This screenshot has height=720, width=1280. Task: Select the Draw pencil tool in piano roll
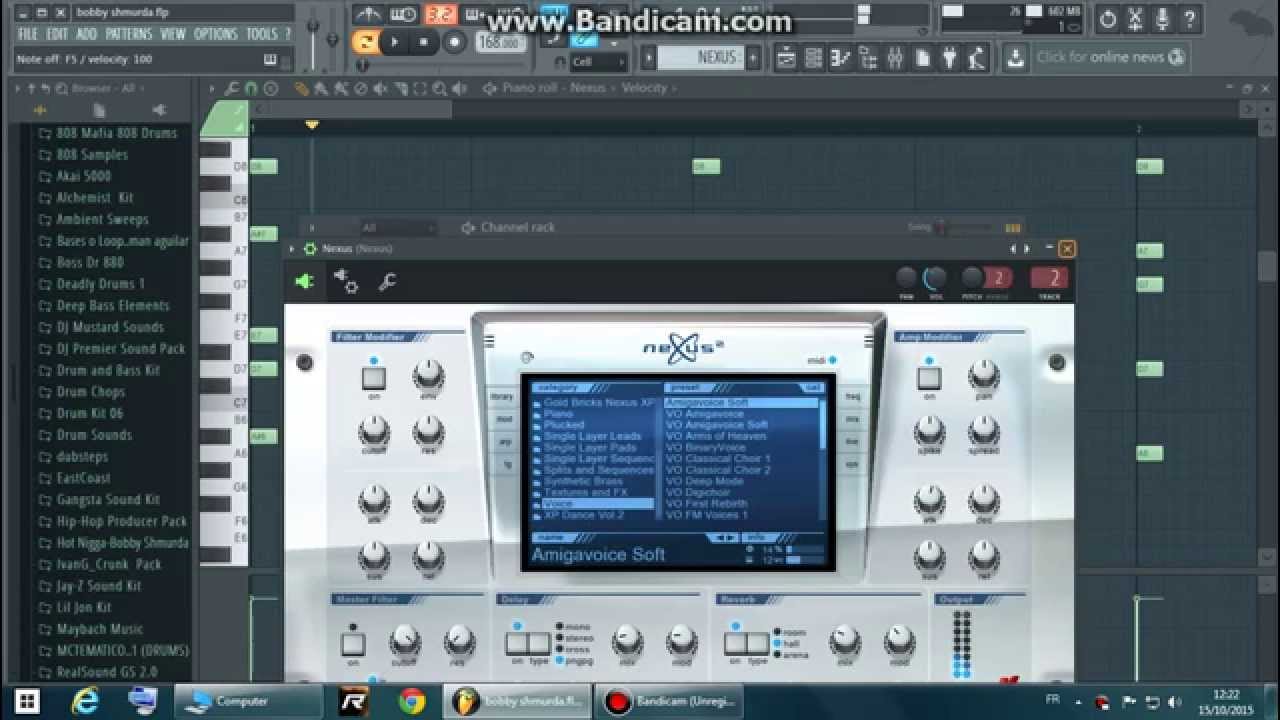pyautogui.click(x=301, y=88)
